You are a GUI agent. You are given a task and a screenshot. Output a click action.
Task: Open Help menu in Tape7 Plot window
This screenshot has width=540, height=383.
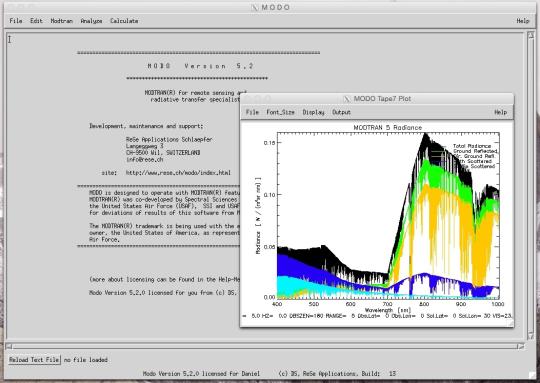click(500, 112)
